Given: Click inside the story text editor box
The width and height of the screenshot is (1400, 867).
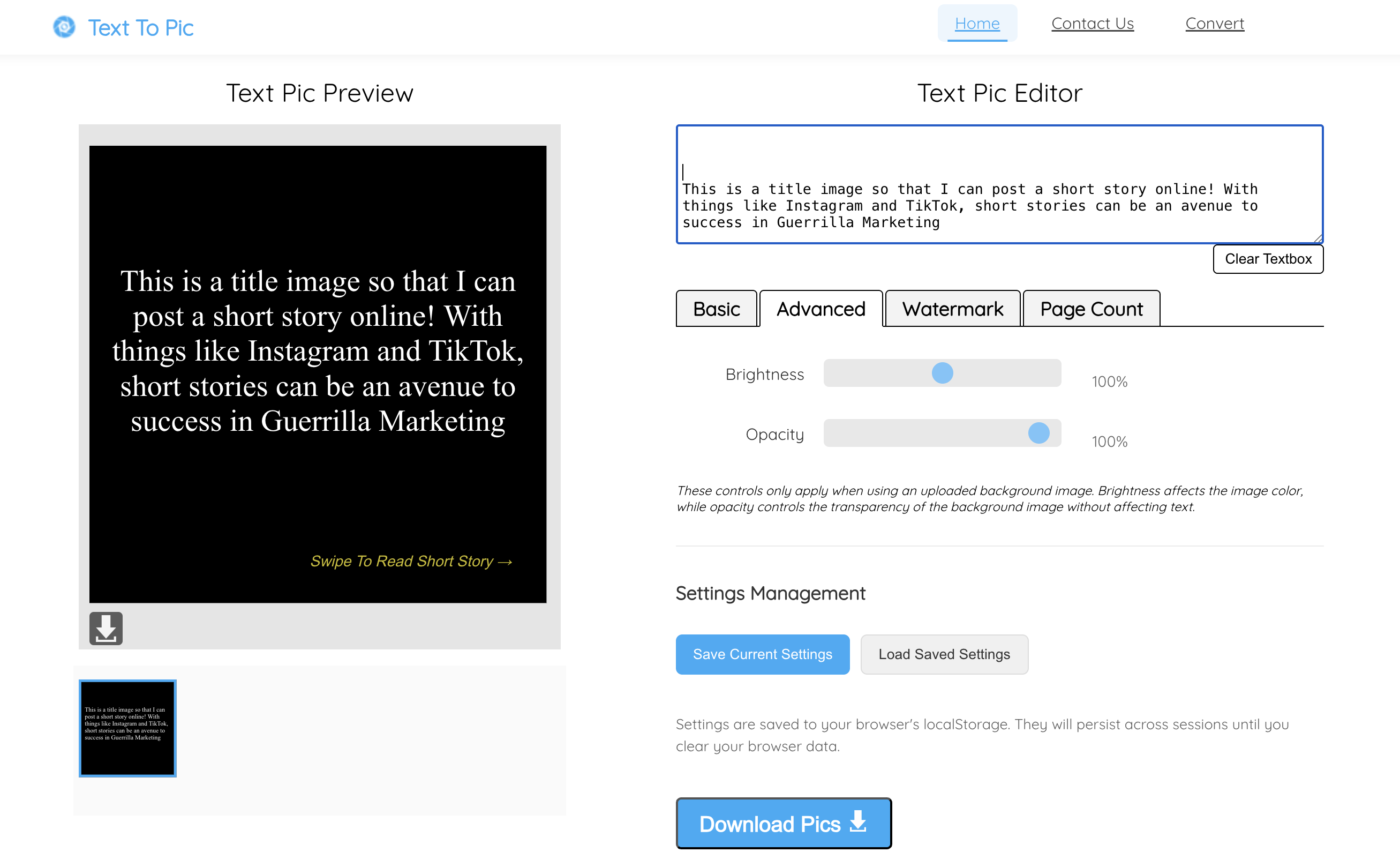Looking at the screenshot, I should pos(999,184).
